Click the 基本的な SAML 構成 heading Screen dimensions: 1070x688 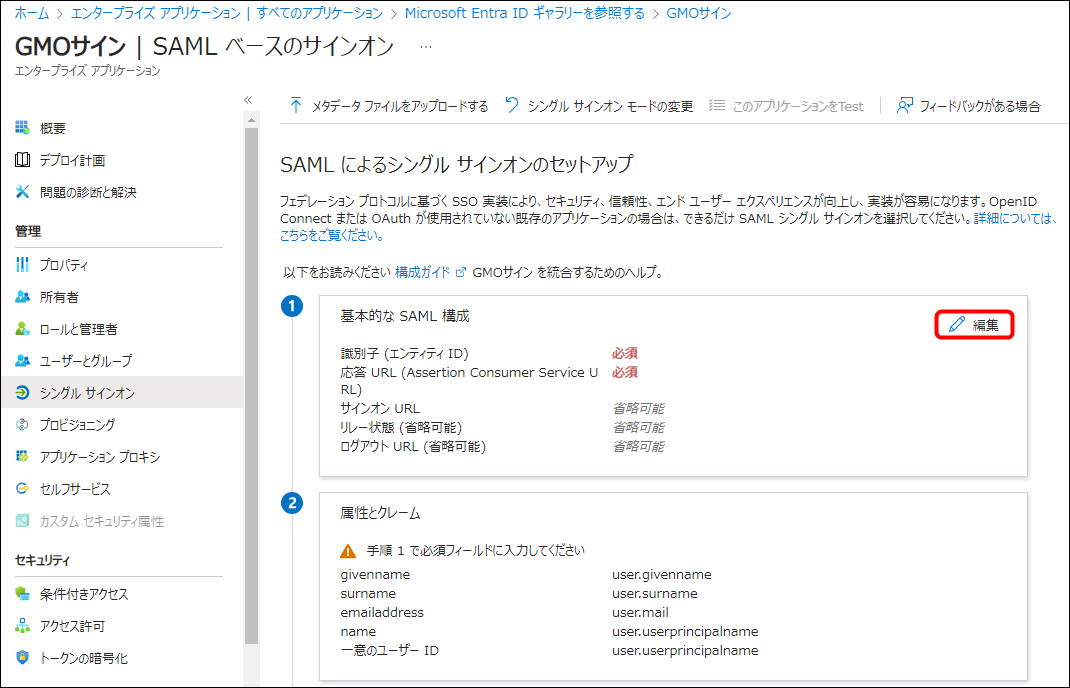(405, 316)
